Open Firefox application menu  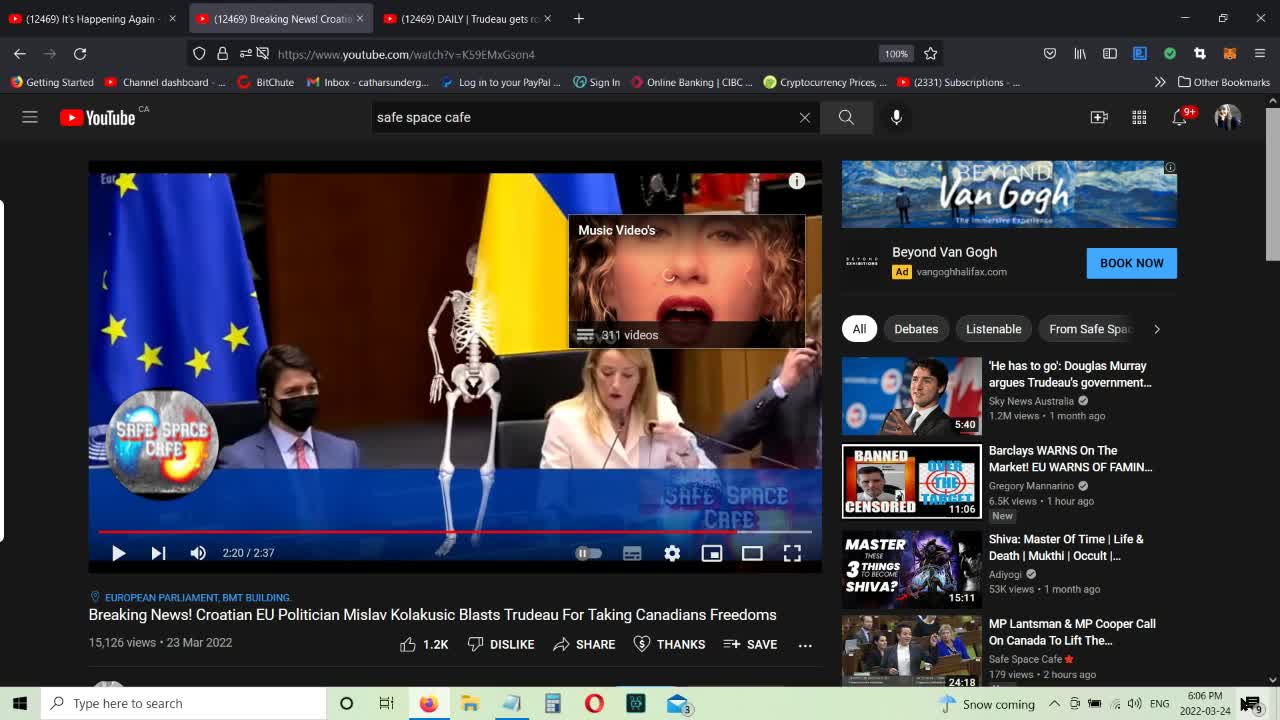tap(1260, 54)
